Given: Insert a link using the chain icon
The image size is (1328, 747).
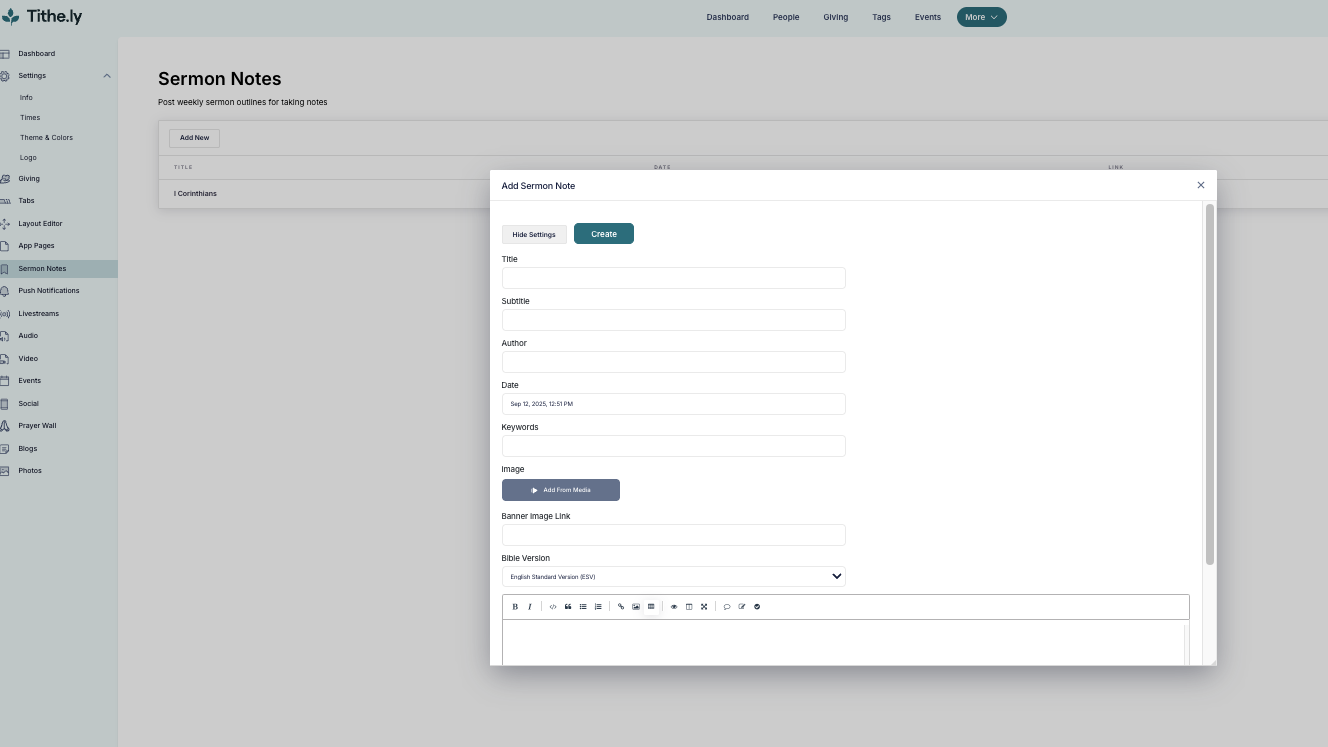Looking at the screenshot, I should coord(621,607).
